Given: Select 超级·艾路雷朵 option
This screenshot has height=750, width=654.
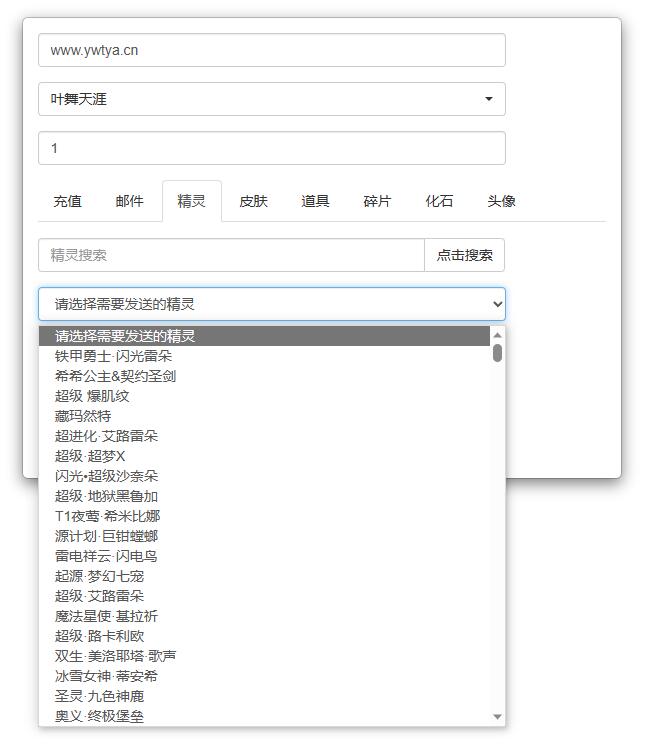Looking at the screenshot, I should 264,596.
